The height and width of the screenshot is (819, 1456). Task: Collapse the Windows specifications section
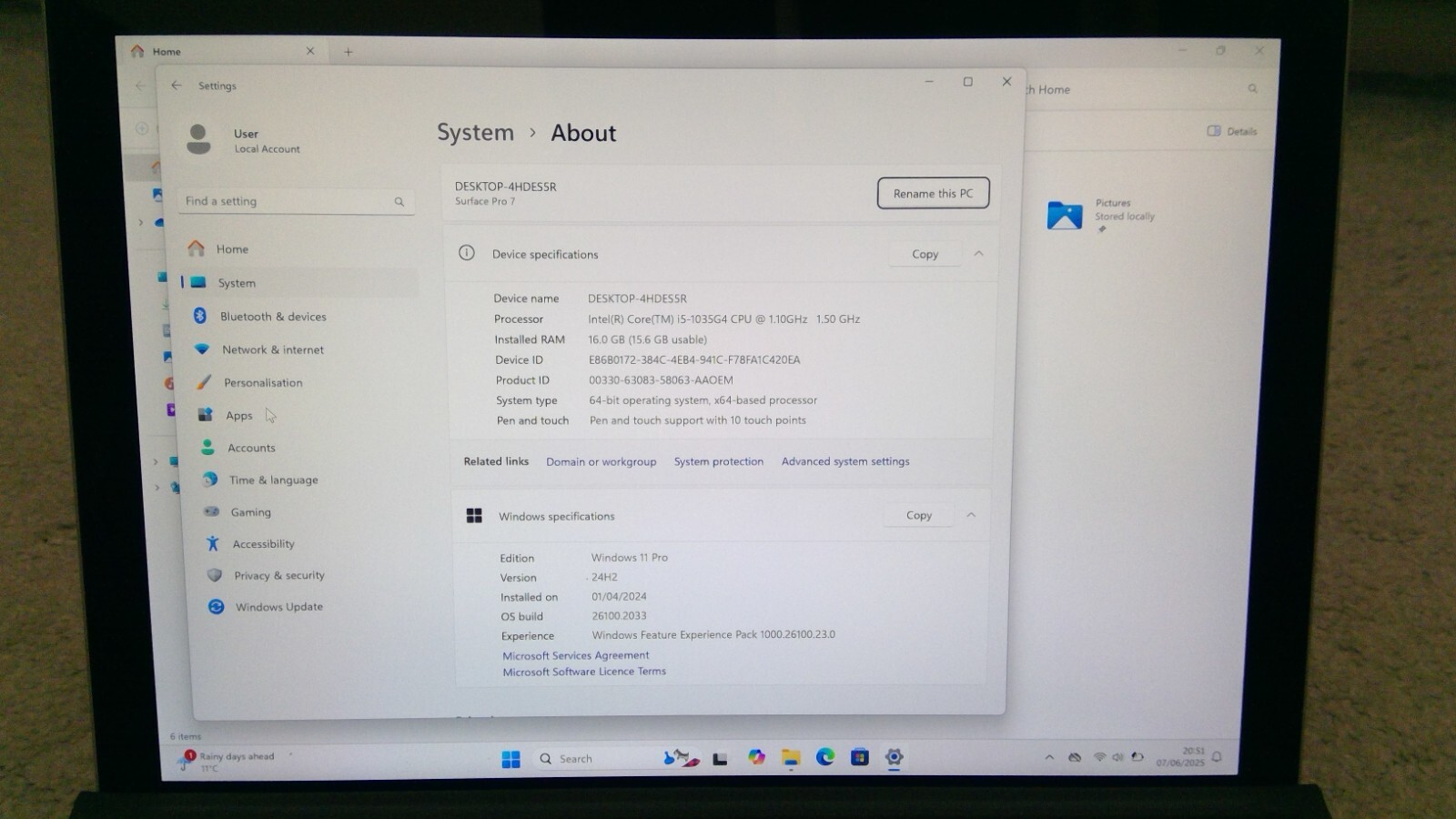click(x=971, y=515)
